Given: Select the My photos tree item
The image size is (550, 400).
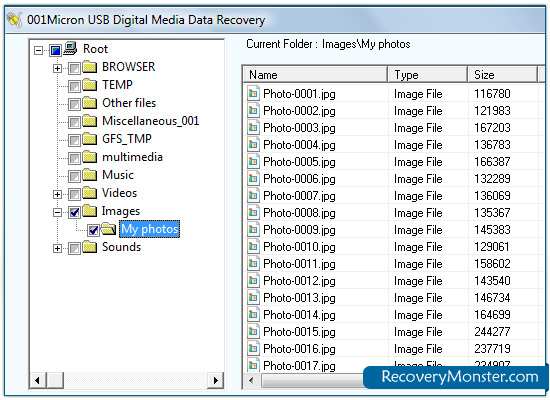Looking at the screenshot, I should click(x=150, y=229).
